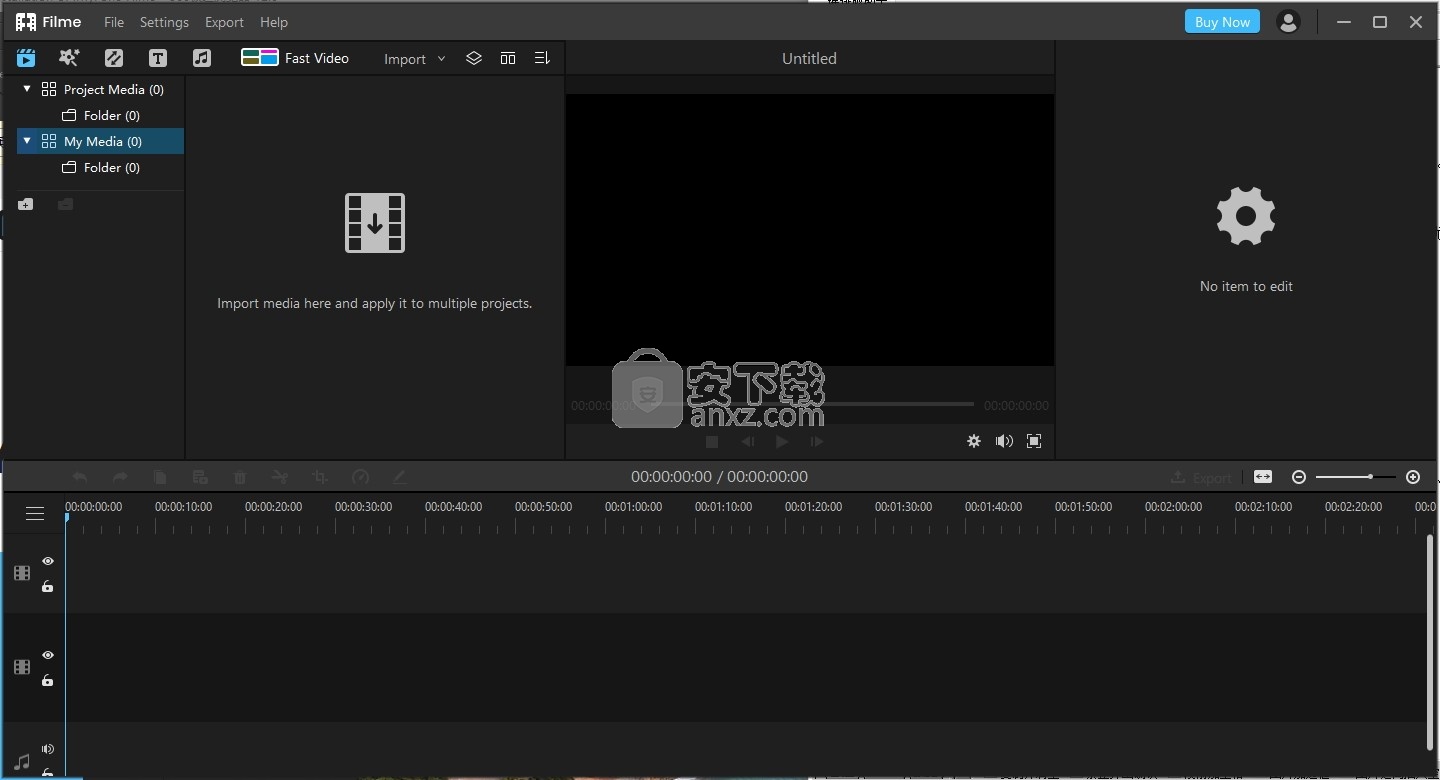This screenshot has width=1440, height=780.
Task: Click the timeline playhead marker
Action: coord(66,518)
